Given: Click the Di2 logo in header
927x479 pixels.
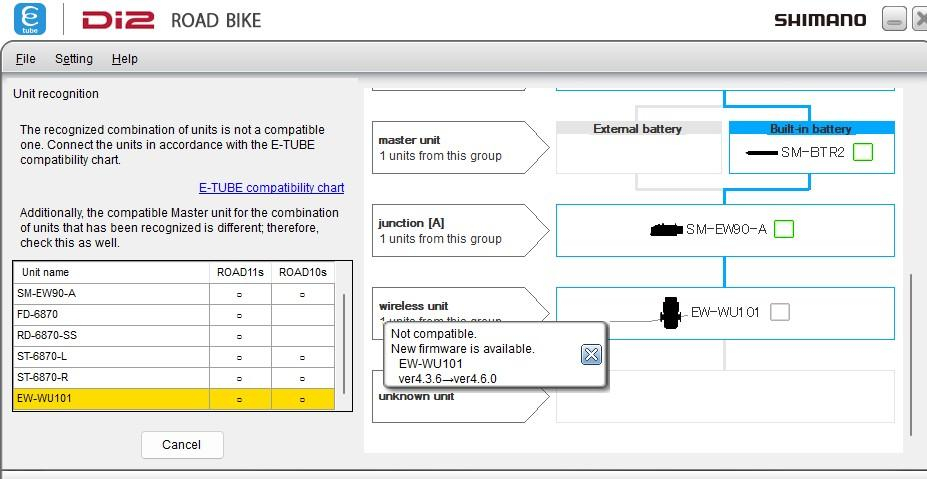Looking at the screenshot, I should (117, 20).
